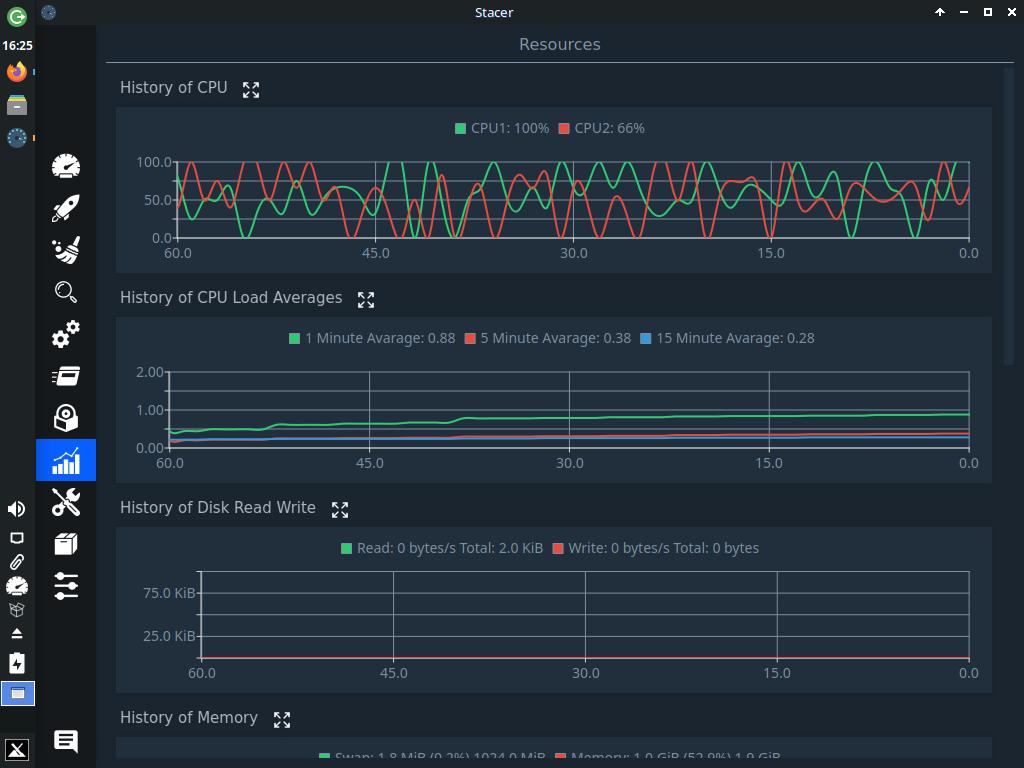The width and height of the screenshot is (1024, 768).
Task: Expand the History of CPU Load Averages chart
Action: click(x=366, y=300)
